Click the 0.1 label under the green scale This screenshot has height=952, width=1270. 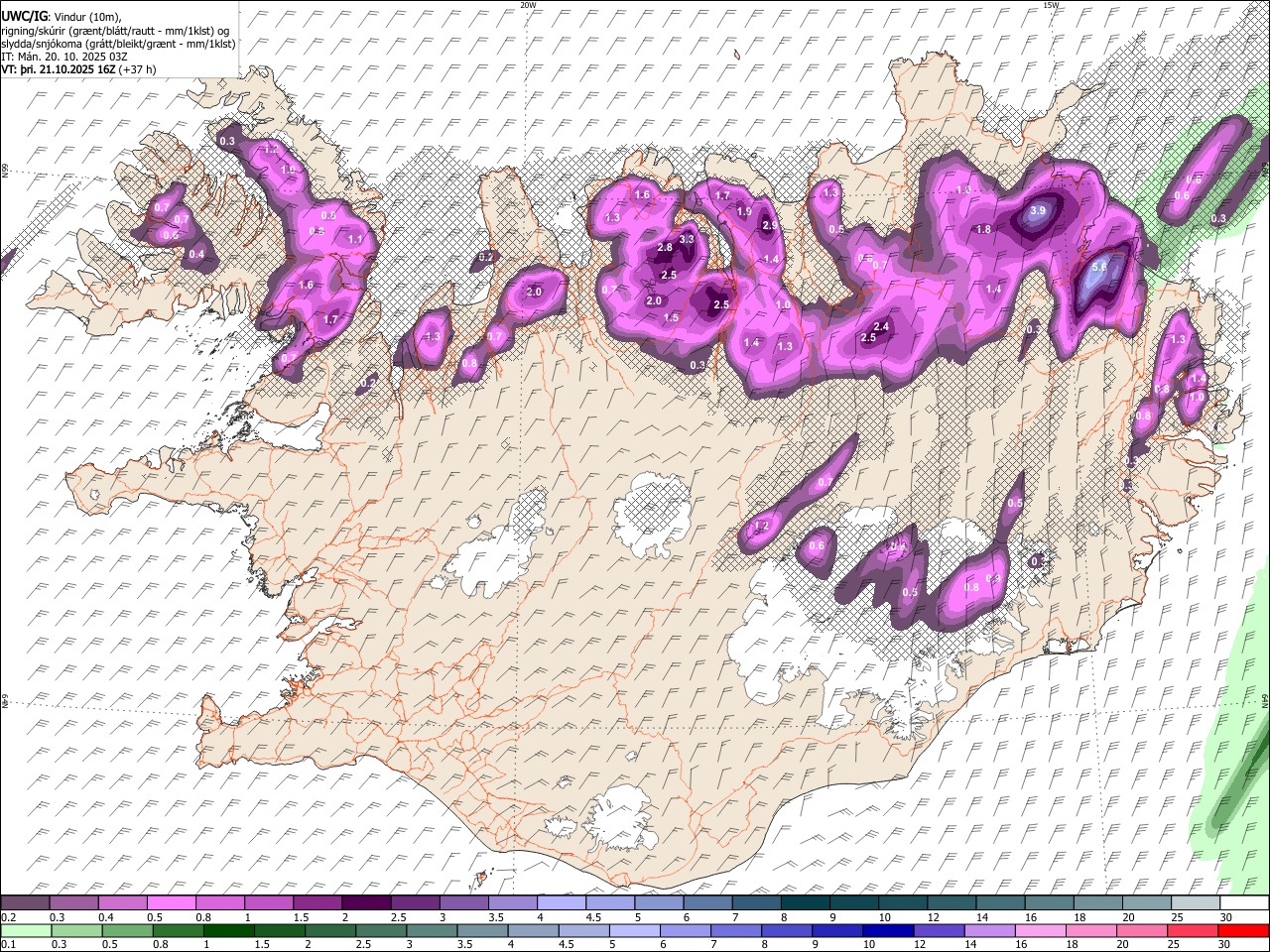click(8, 944)
